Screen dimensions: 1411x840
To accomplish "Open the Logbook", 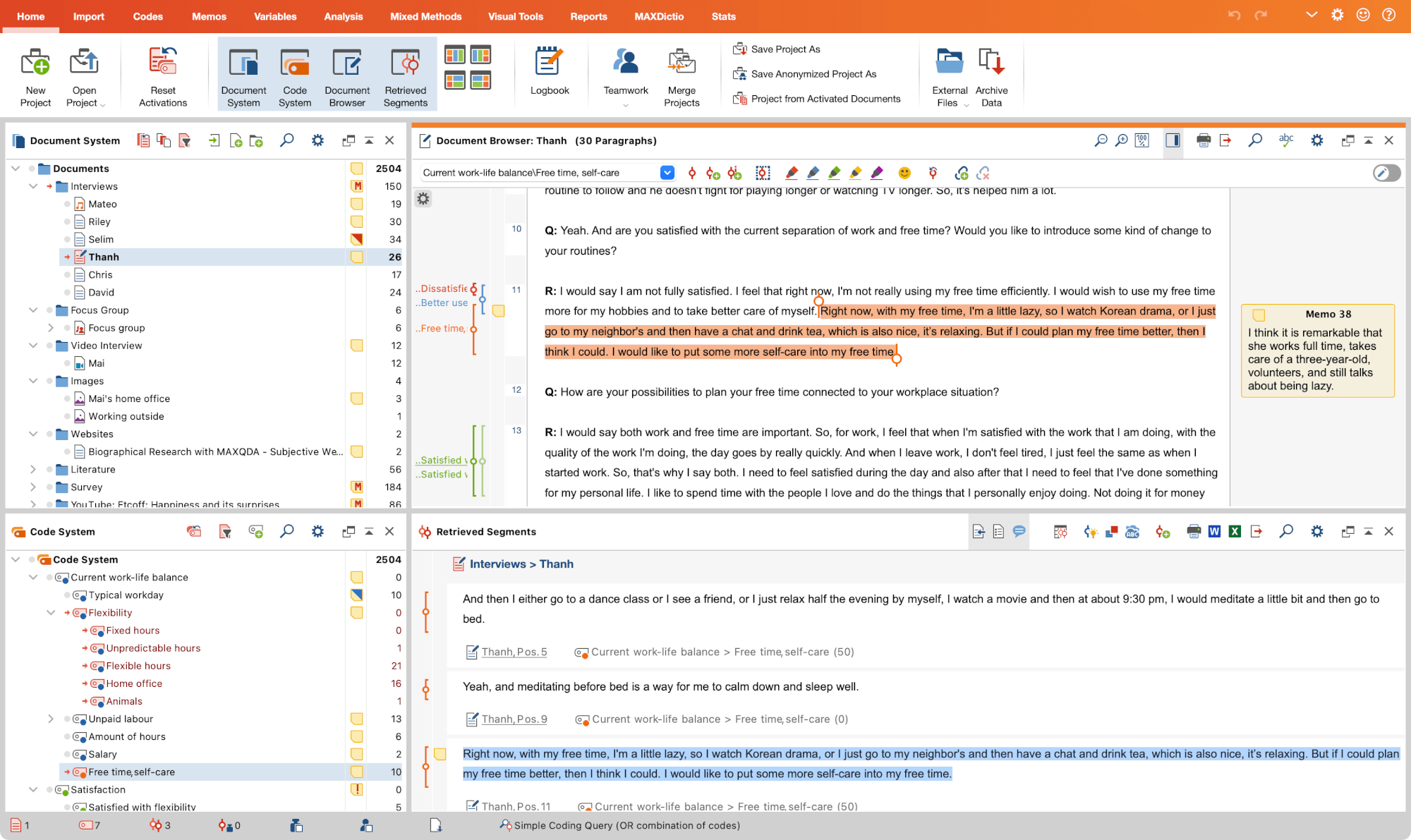I will pyautogui.click(x=550, y=71).
